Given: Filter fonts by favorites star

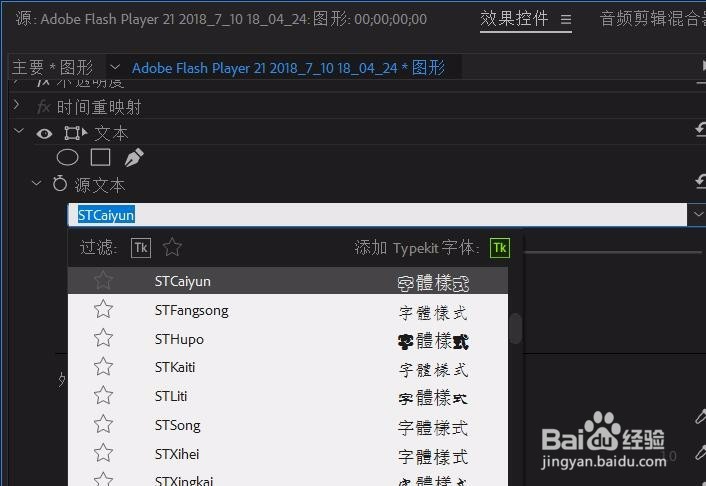Looking at the screenshot, I should tap(172, 247).
